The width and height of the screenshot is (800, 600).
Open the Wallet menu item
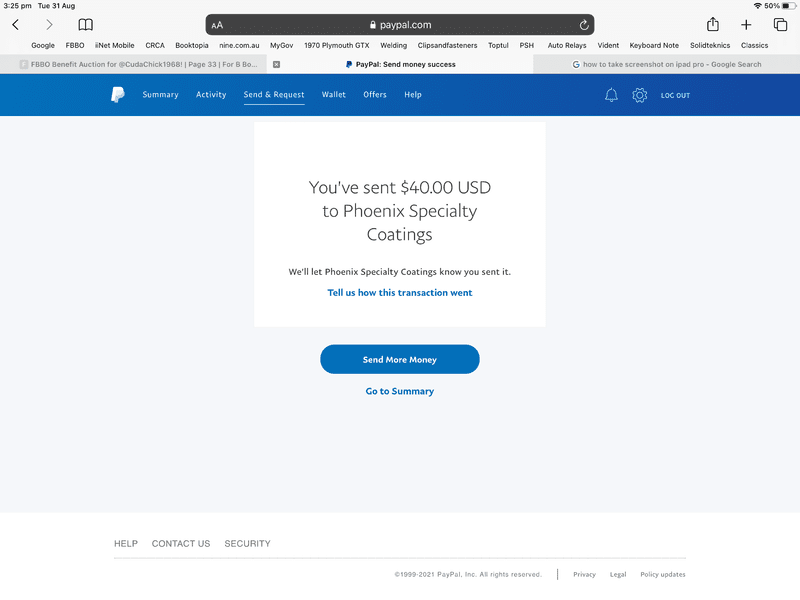[x=334, y=95]
